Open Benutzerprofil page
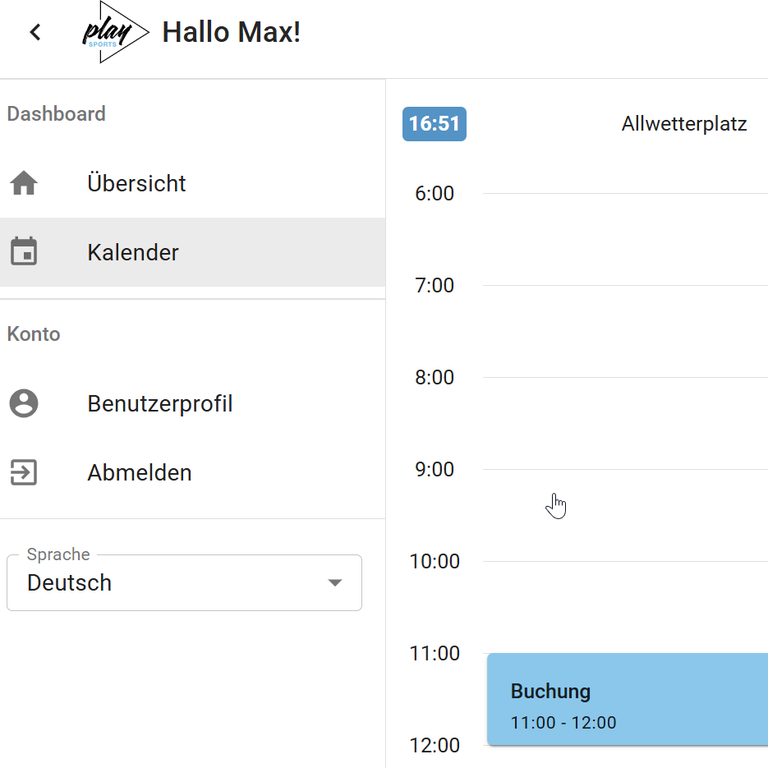The width and height of the screenshot is (768, 768). (160, 404)
